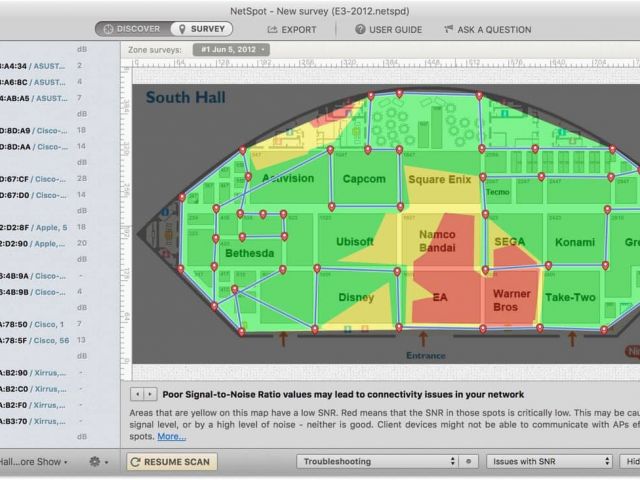This screenshot has height=480, width=640.
Task: Select network 67:D0 / Cisco row
Action: click(60, 195)
